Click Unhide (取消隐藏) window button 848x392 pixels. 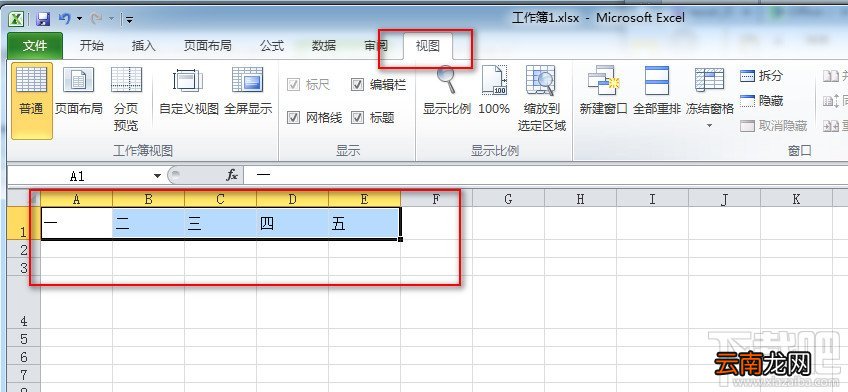coord(773,126)
